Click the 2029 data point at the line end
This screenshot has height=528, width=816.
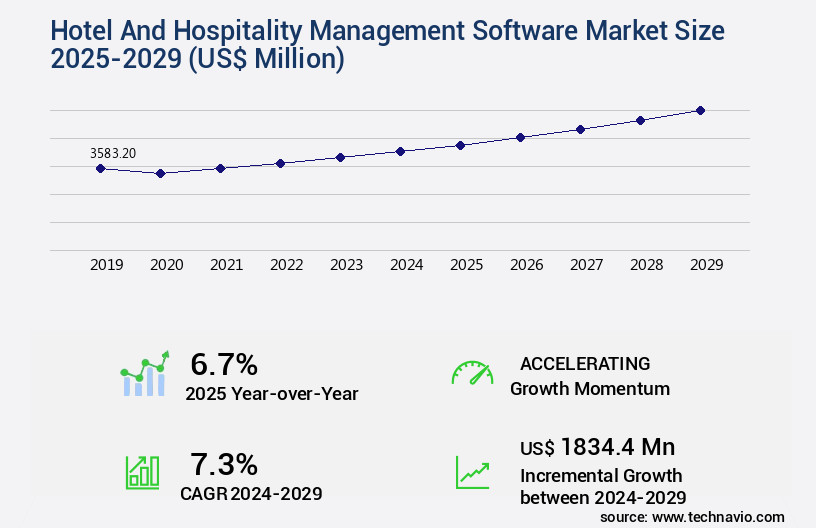(700, 110)
